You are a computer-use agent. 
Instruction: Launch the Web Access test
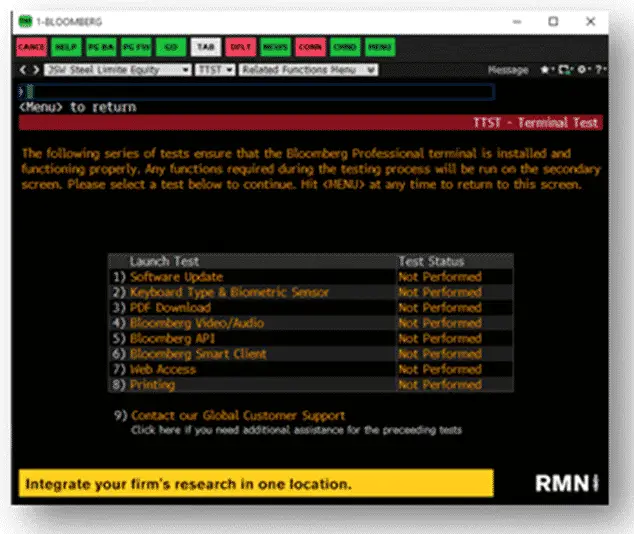[x=163, y=369]
